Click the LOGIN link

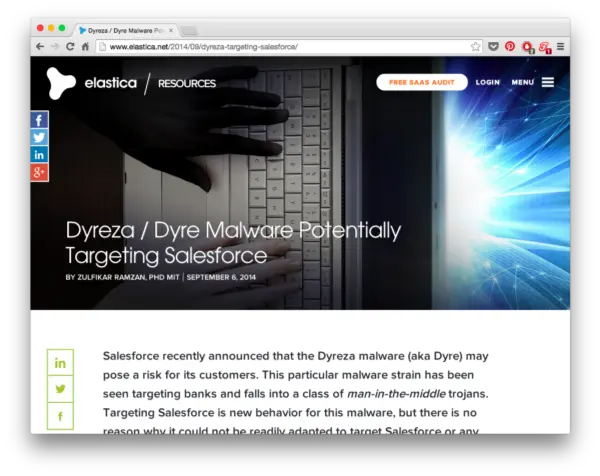click(488, 82)
